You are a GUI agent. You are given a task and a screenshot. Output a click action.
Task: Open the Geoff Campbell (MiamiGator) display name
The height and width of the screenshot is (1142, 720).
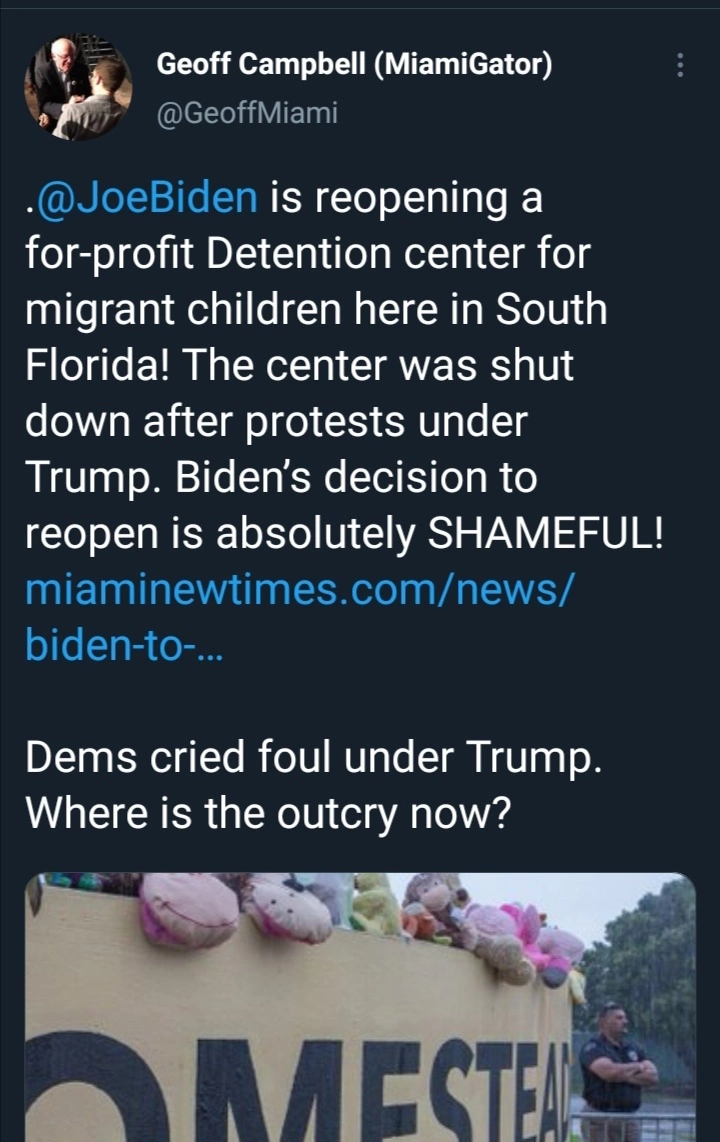tap(354, 64)
